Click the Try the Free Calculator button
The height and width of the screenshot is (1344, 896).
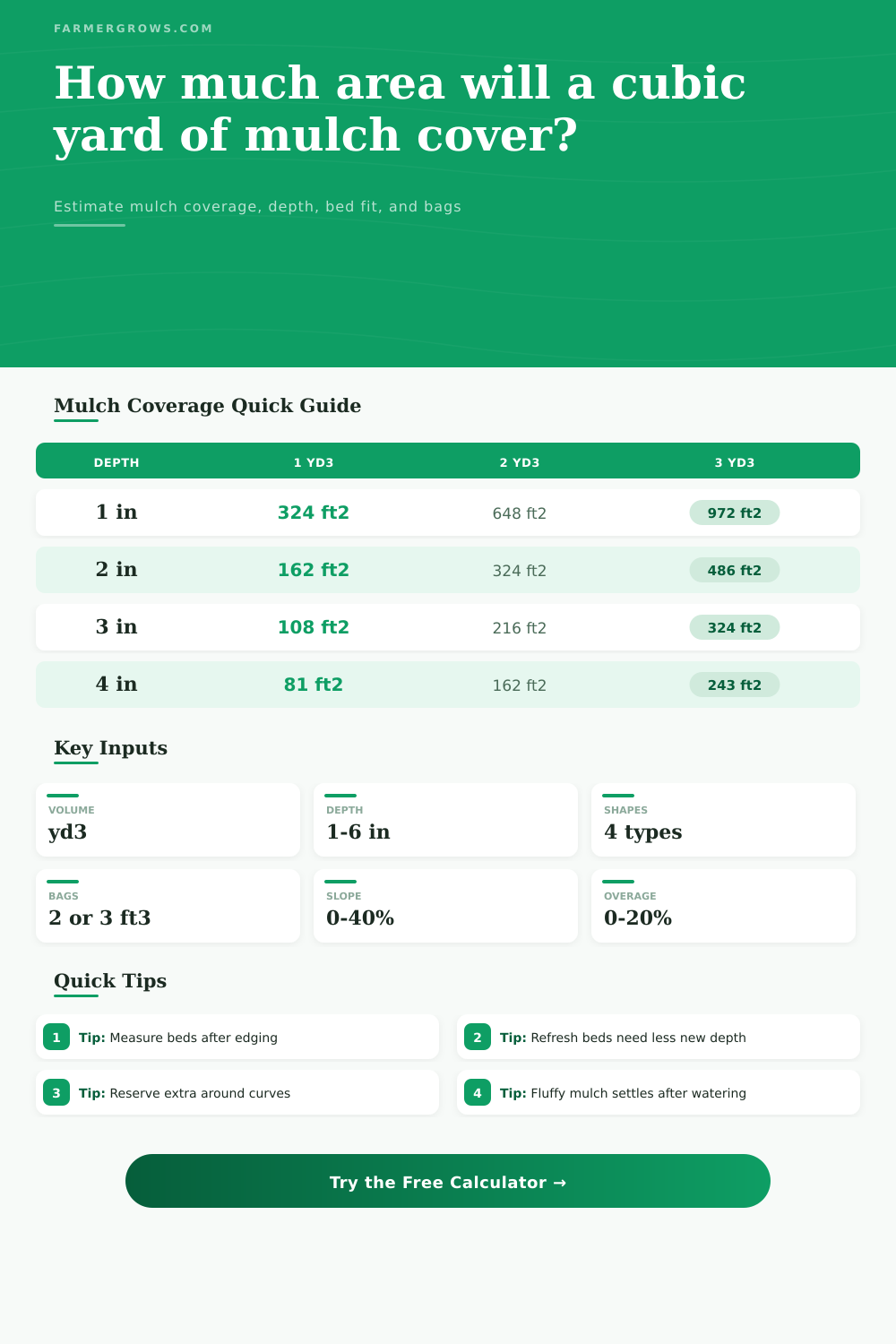[448, 1181]
